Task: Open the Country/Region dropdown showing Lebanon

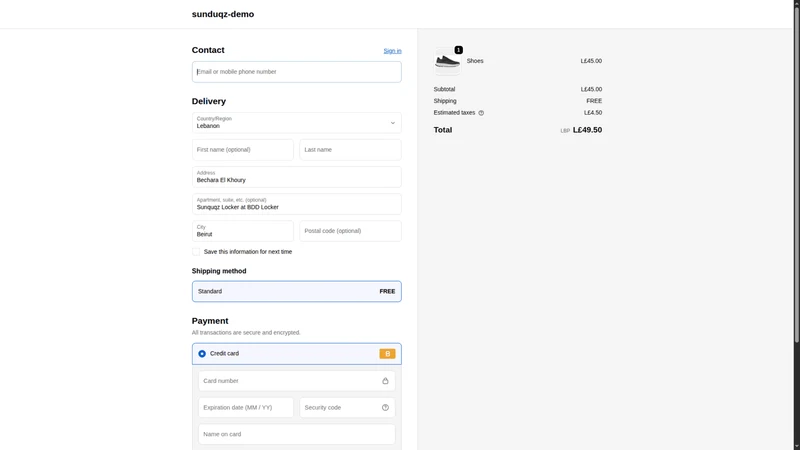Action: click(296, 122)
